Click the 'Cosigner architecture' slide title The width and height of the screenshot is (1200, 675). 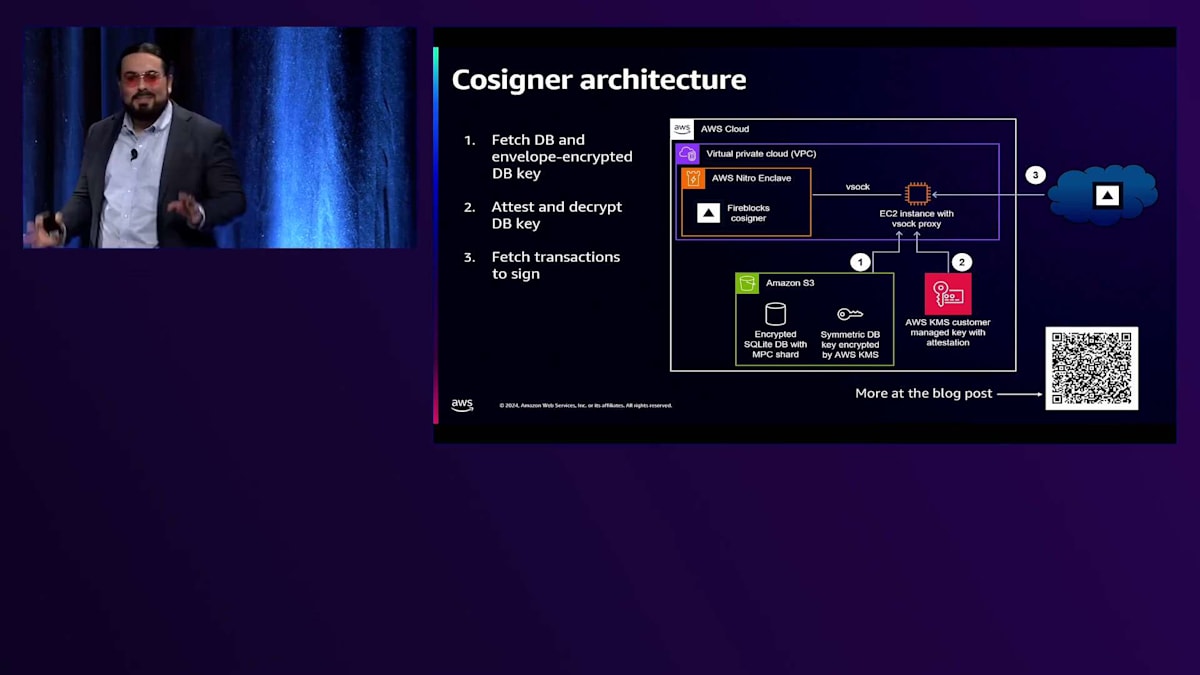599,80
